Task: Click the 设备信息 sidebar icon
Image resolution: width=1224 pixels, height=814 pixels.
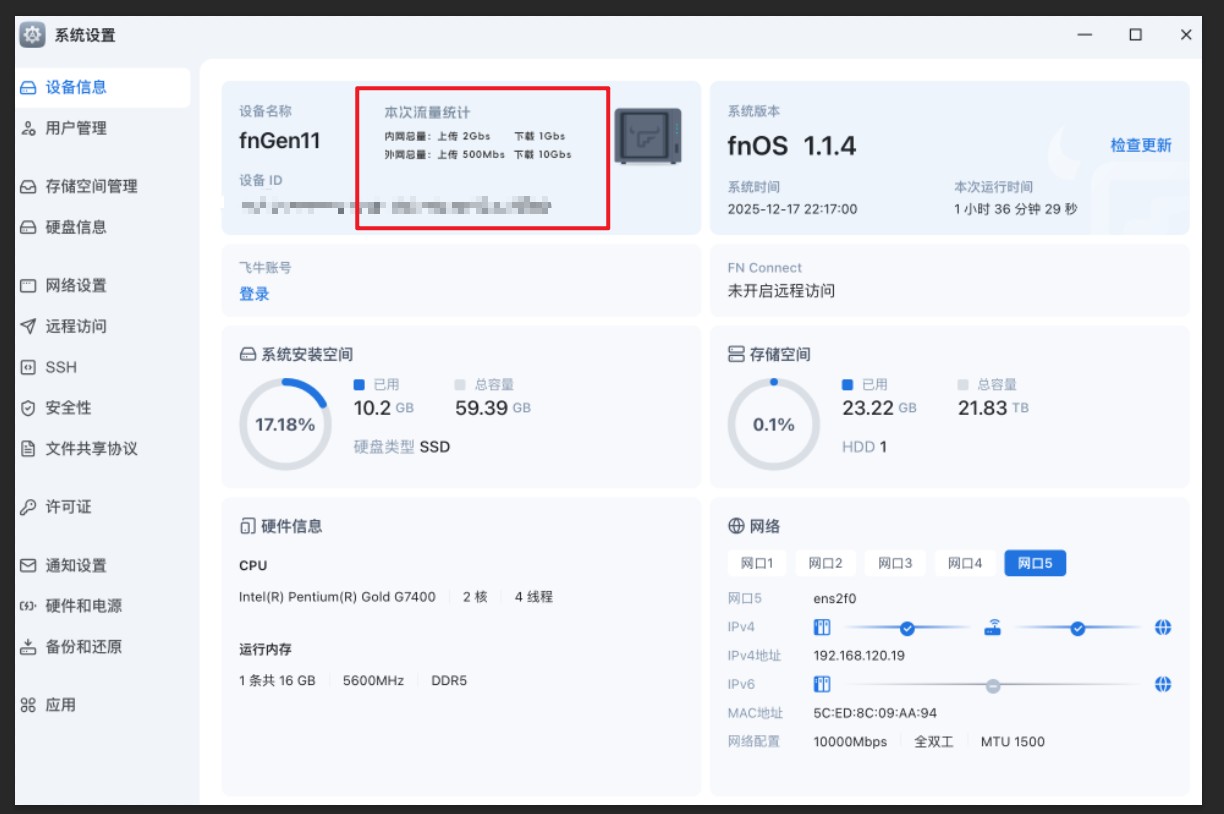Action: pos(28,88)
